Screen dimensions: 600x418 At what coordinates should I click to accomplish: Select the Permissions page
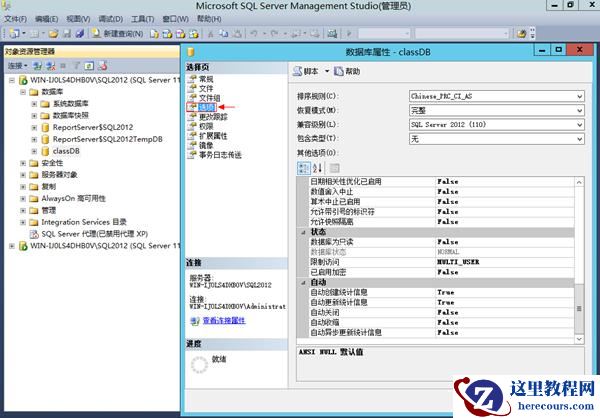pos(206,126)
